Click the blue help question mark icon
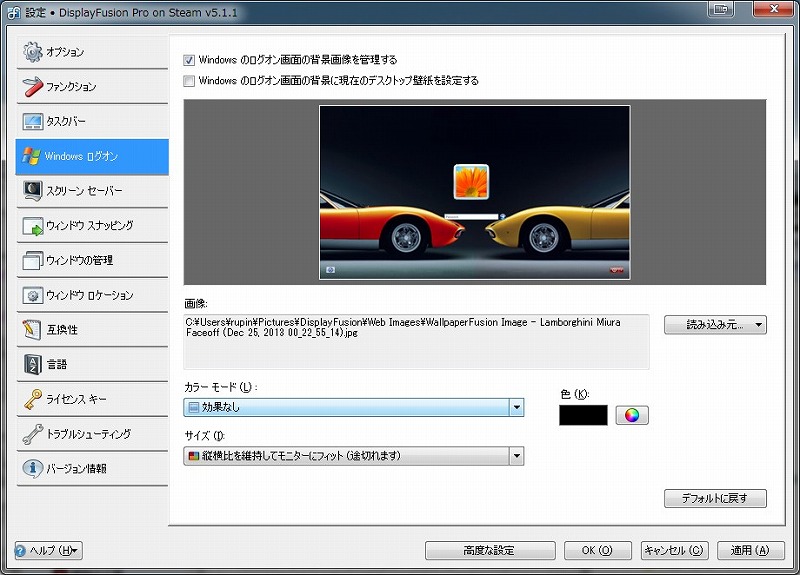 pos(20,551)
